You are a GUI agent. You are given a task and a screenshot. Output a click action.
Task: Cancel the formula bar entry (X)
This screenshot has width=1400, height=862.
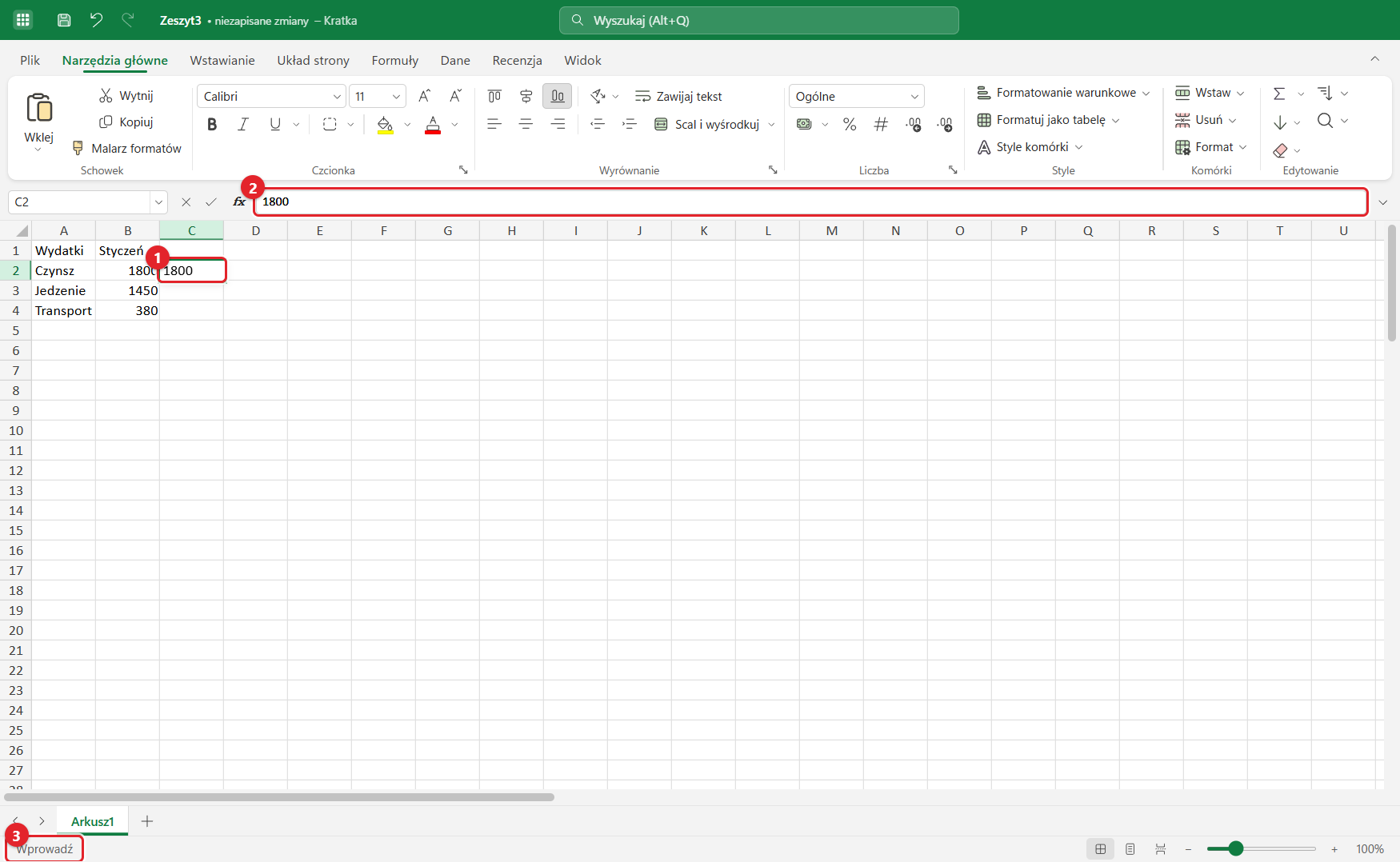tap(186, 202)
